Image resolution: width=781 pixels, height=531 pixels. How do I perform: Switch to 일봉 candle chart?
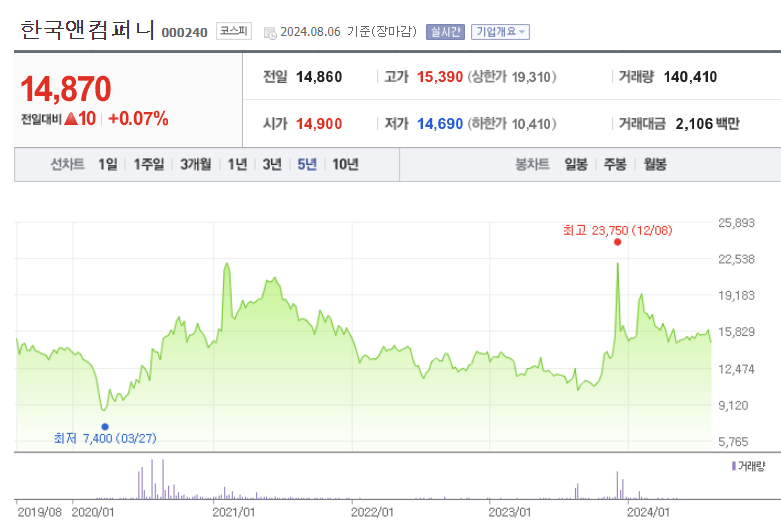[576, 164]
